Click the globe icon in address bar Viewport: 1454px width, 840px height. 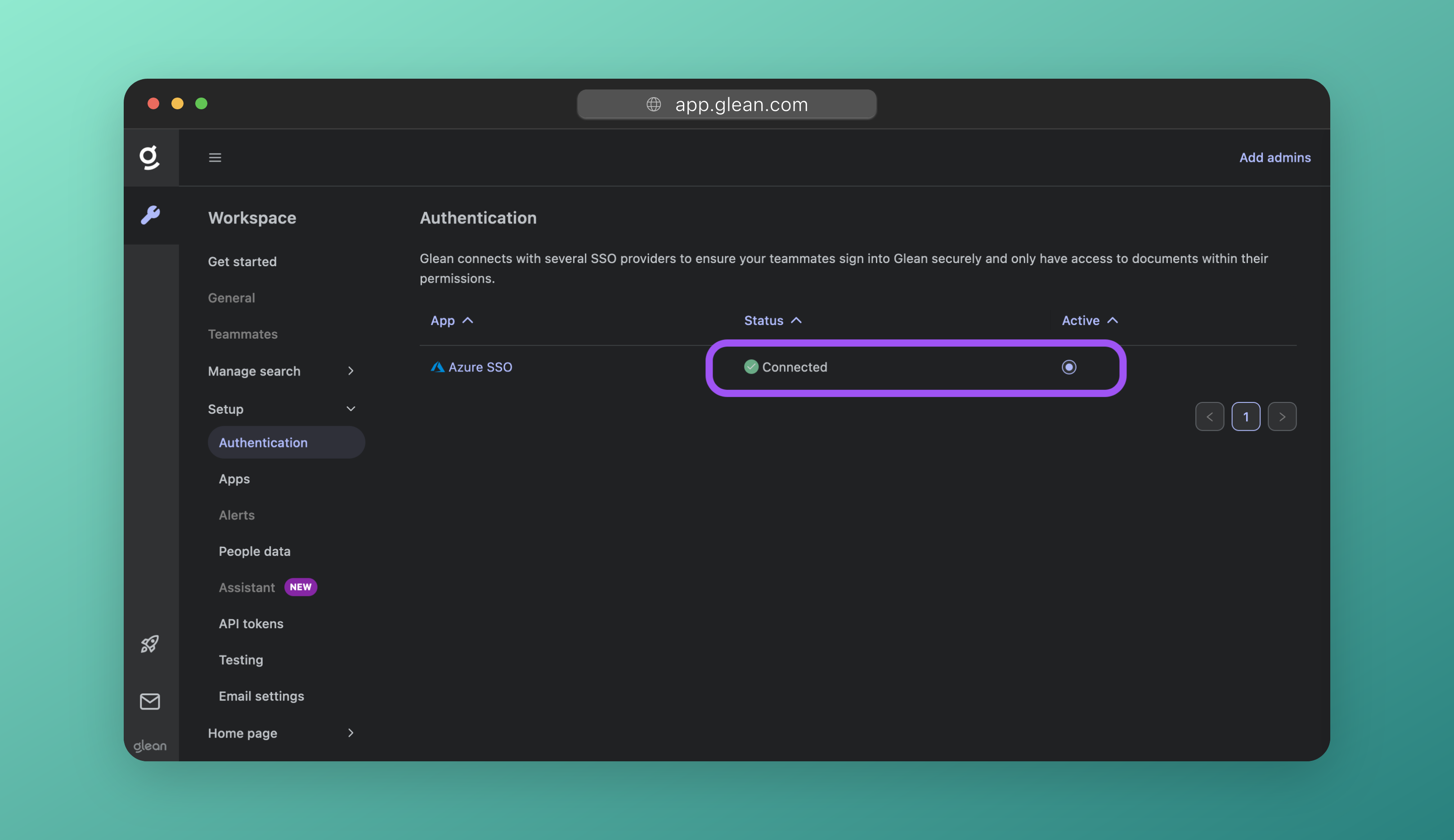point(653,104)
